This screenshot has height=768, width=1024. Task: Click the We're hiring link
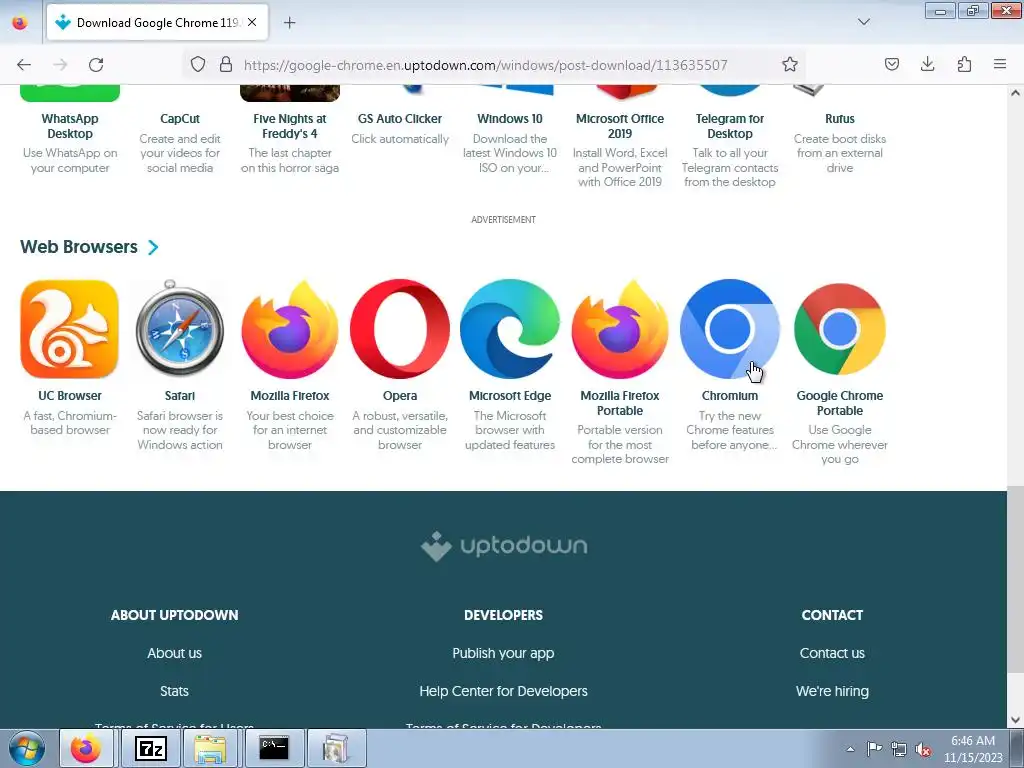coord(832,691)
